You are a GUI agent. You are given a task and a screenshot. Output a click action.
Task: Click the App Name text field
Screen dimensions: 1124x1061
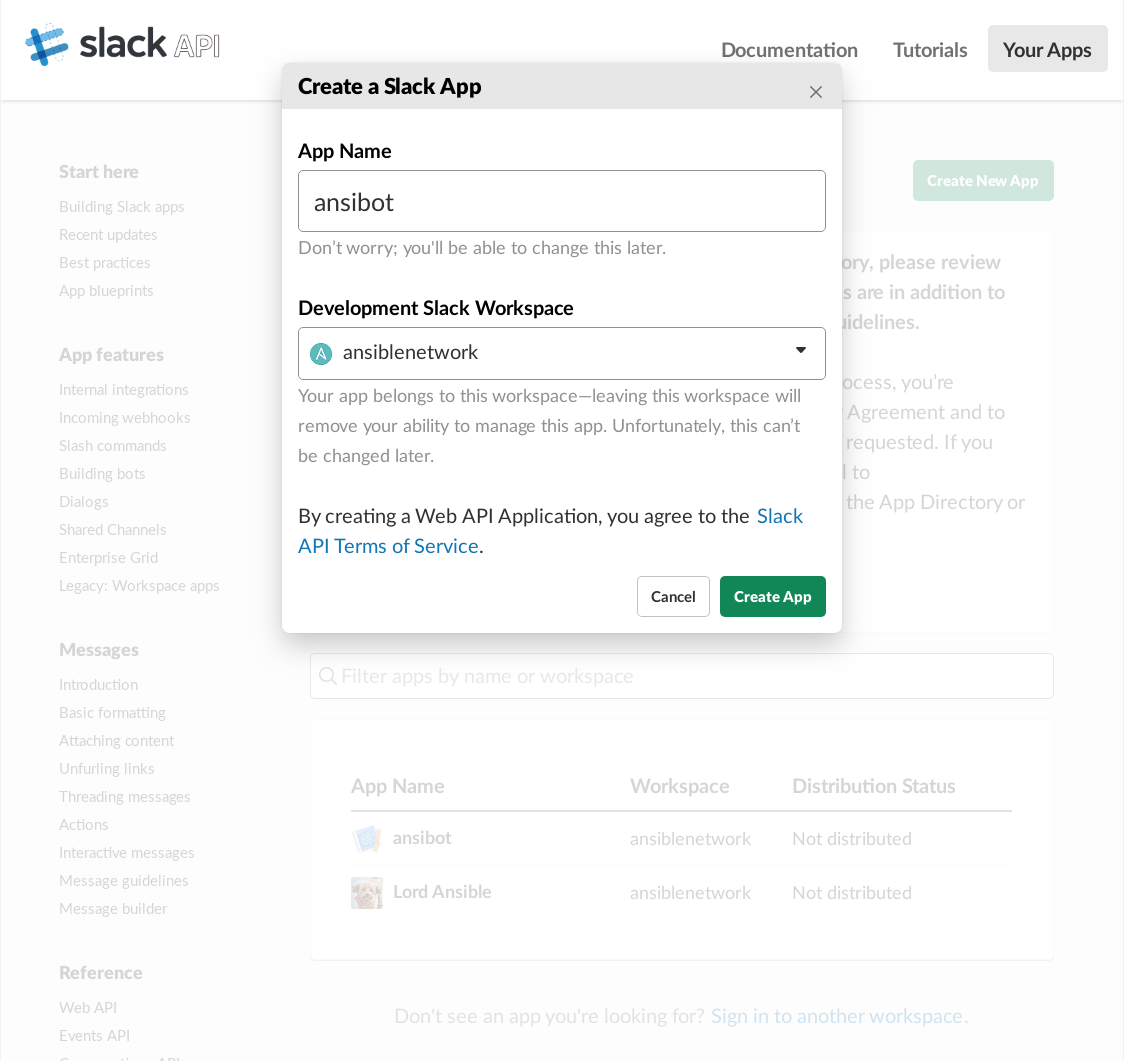coord(561,202)
